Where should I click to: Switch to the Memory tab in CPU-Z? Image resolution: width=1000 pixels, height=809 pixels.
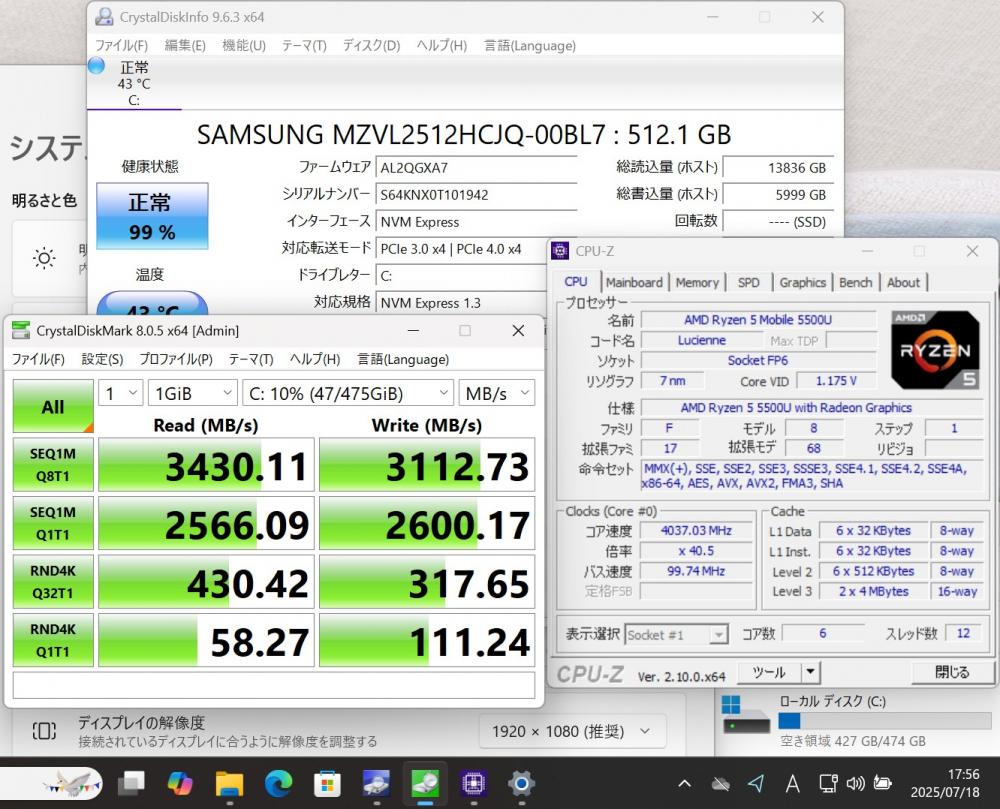coord(697,282)
